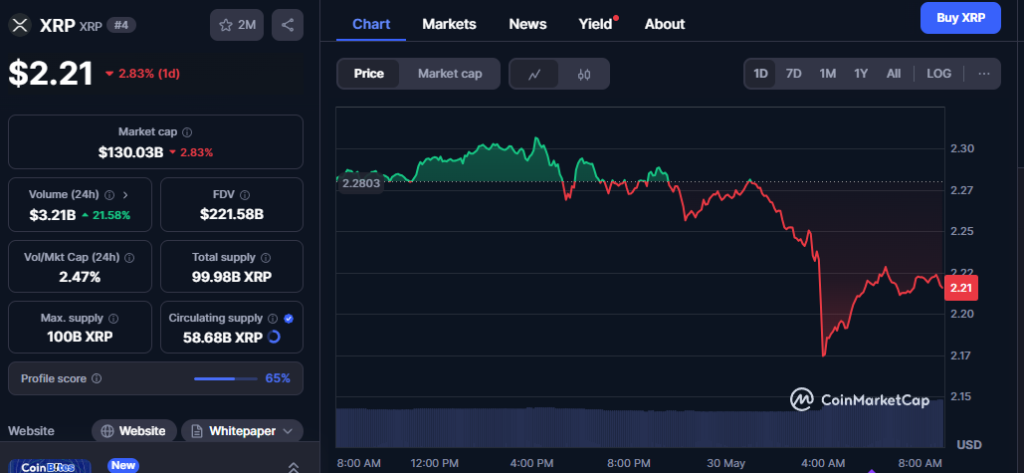
Task: Click the 2.2803 opening price label
Action: pos(360,184)
